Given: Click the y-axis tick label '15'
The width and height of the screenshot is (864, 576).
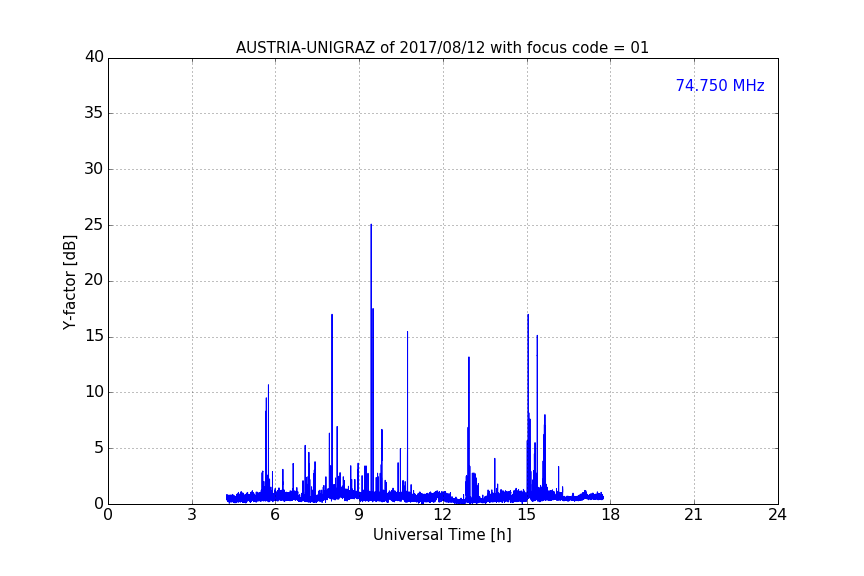Looking at the screenshot, I should tap(94, 336).
